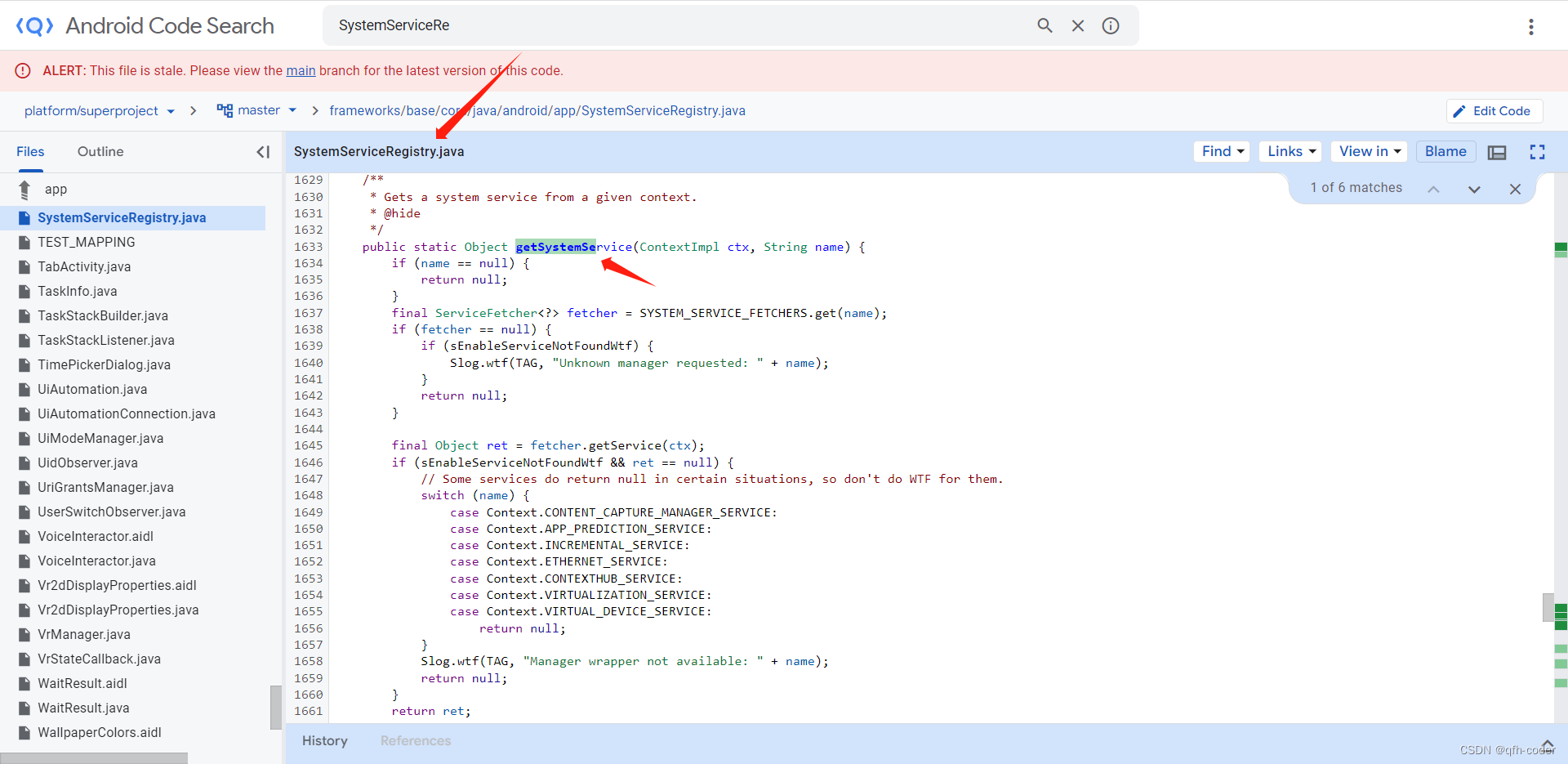Open UriGrantsManager.java file
Screen dimensions: 1568x764
pos(105,488)
